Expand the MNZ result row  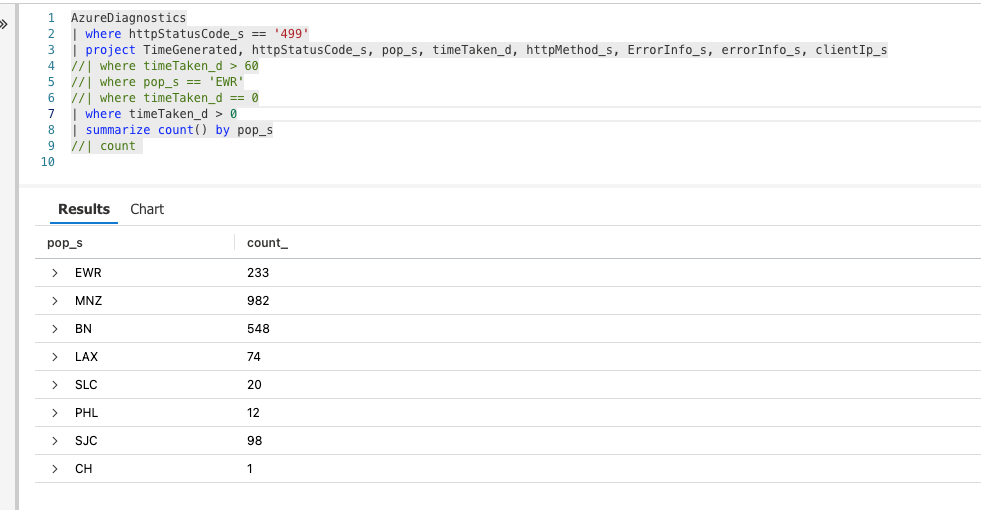click(x=55, y=301)
